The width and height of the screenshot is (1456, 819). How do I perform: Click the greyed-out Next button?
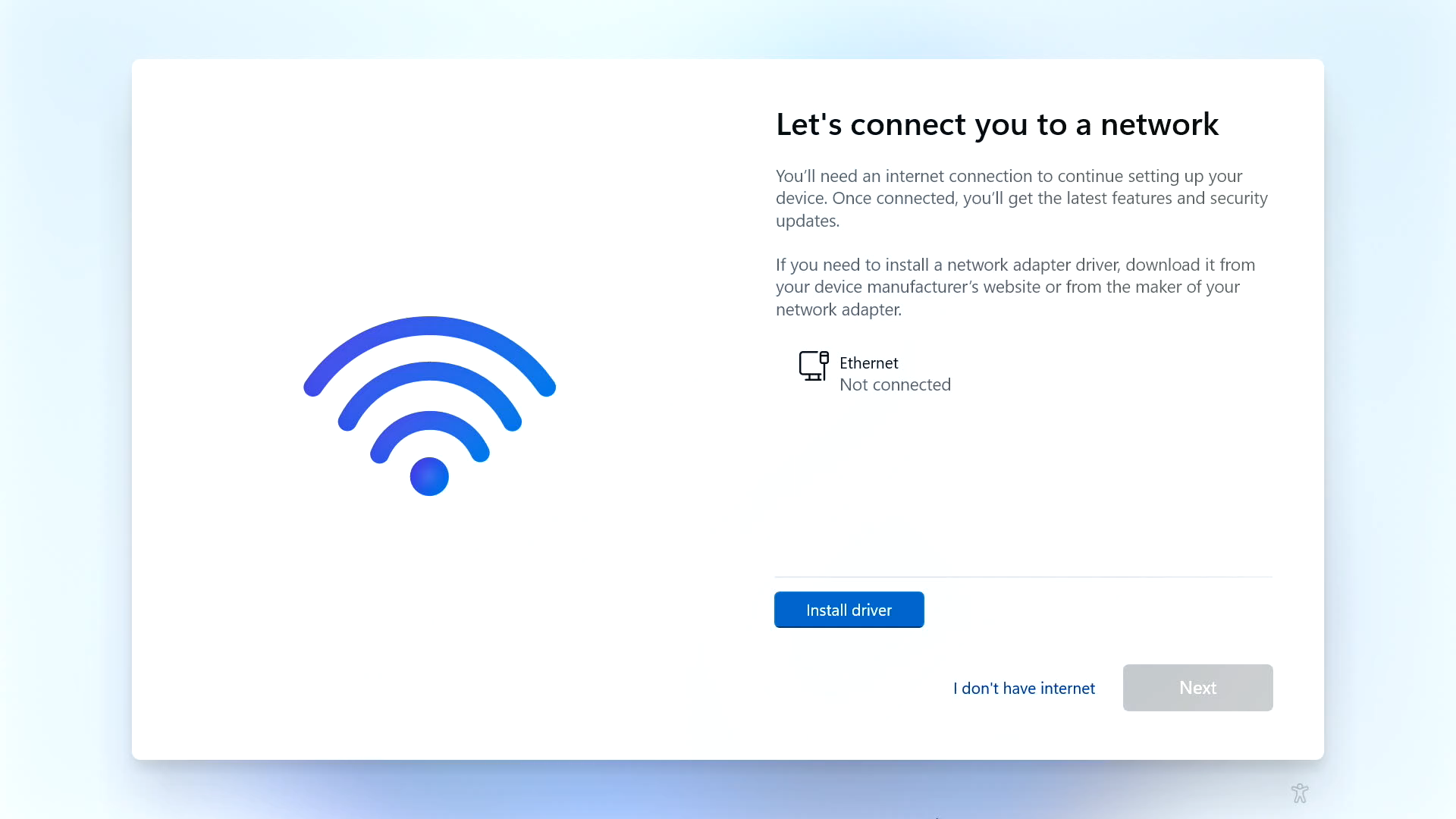pyautogui.click(x=1197, y=688)
